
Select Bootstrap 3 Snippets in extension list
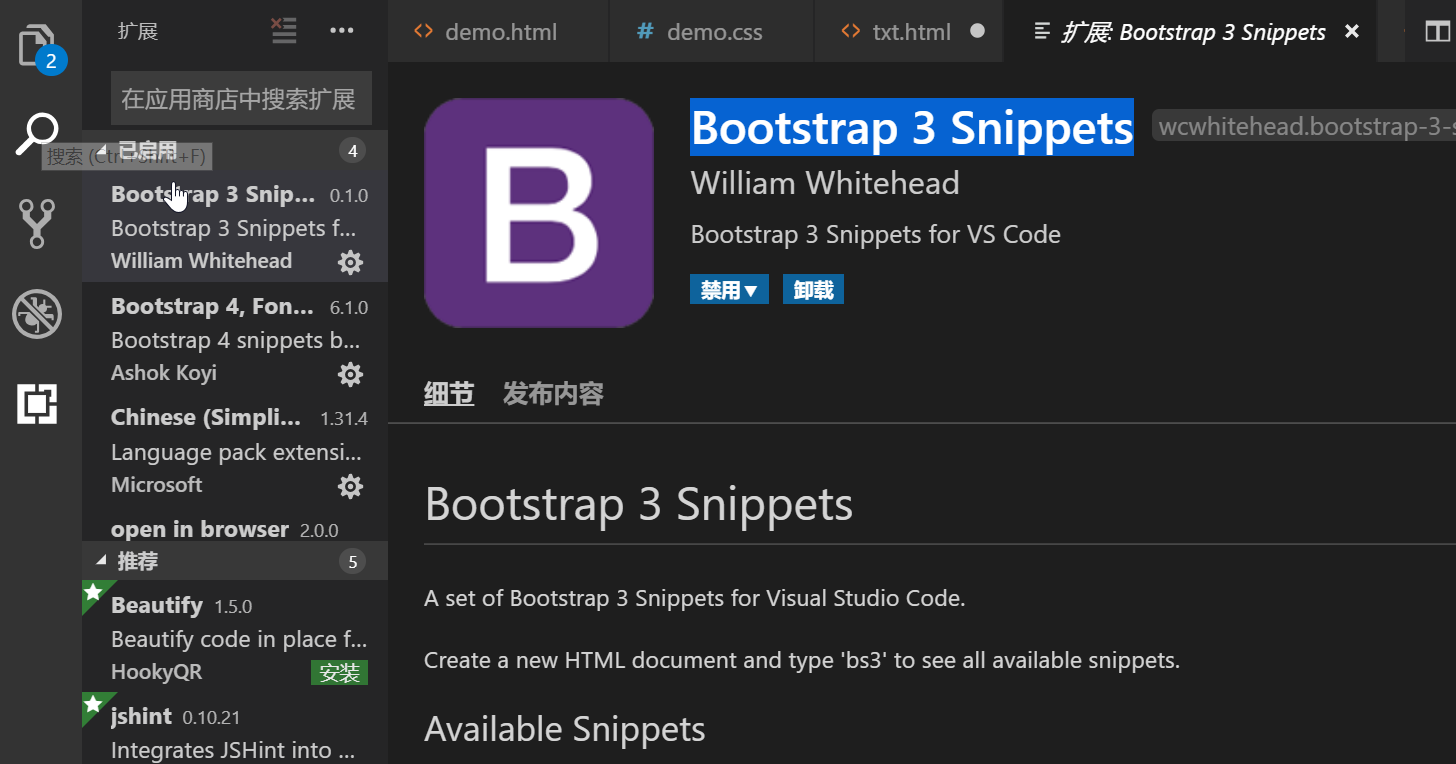[235, 227]
